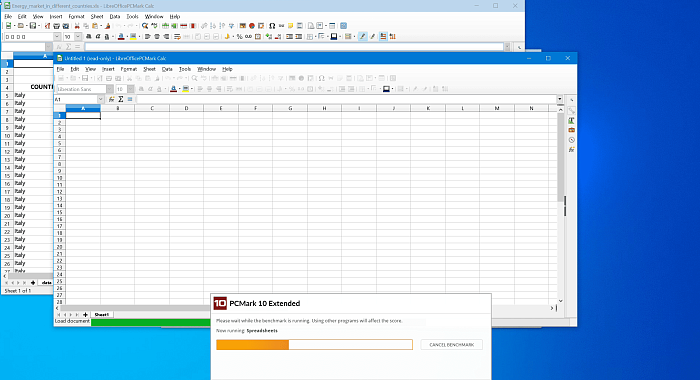Toggle Italic in Energy_market window toolbar
The image size is (700, 380).
point(98,37)
